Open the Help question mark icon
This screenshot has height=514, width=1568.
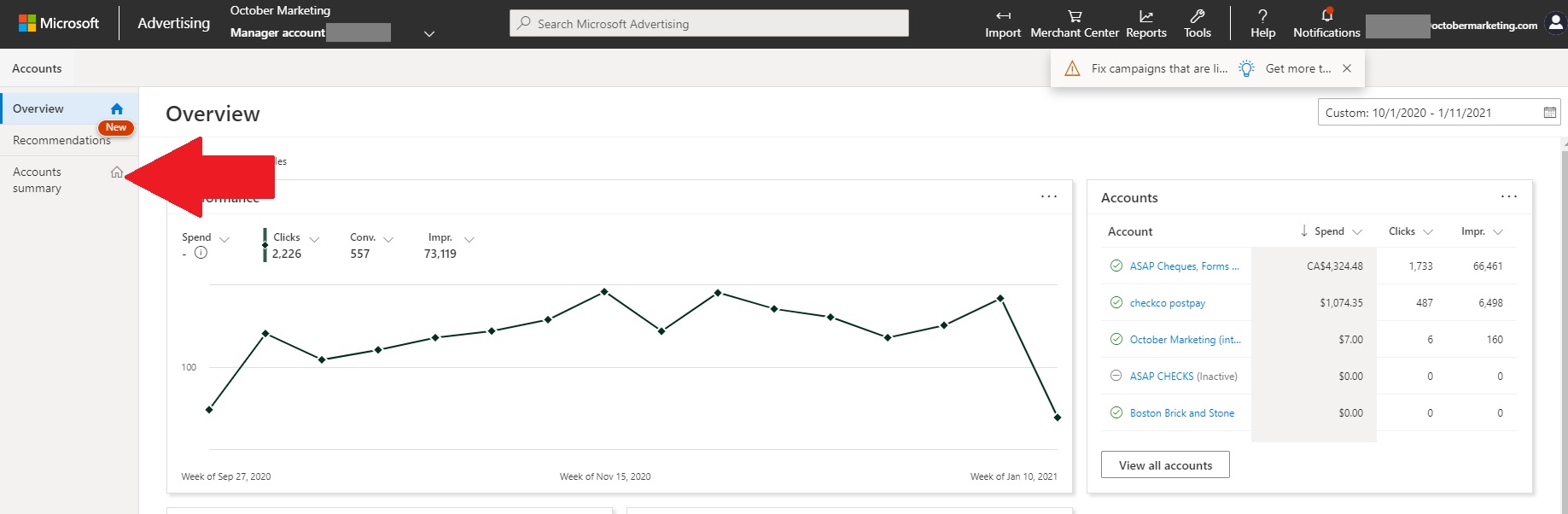tap(1262, 16)
